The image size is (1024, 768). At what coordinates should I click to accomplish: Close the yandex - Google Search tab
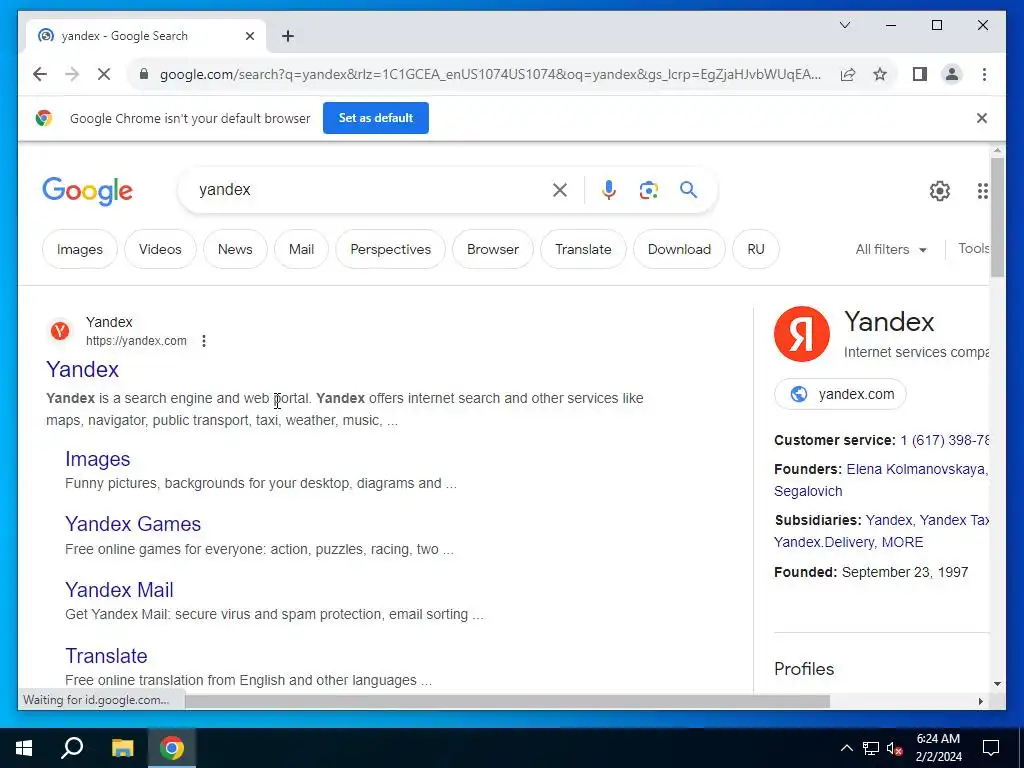tap(249, 36)
